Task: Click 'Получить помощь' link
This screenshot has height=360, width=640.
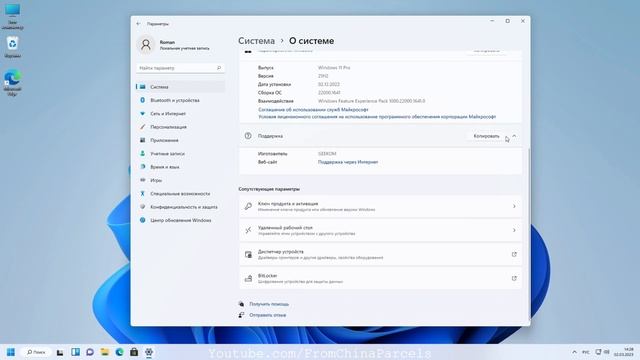Action: pos(269,304)
